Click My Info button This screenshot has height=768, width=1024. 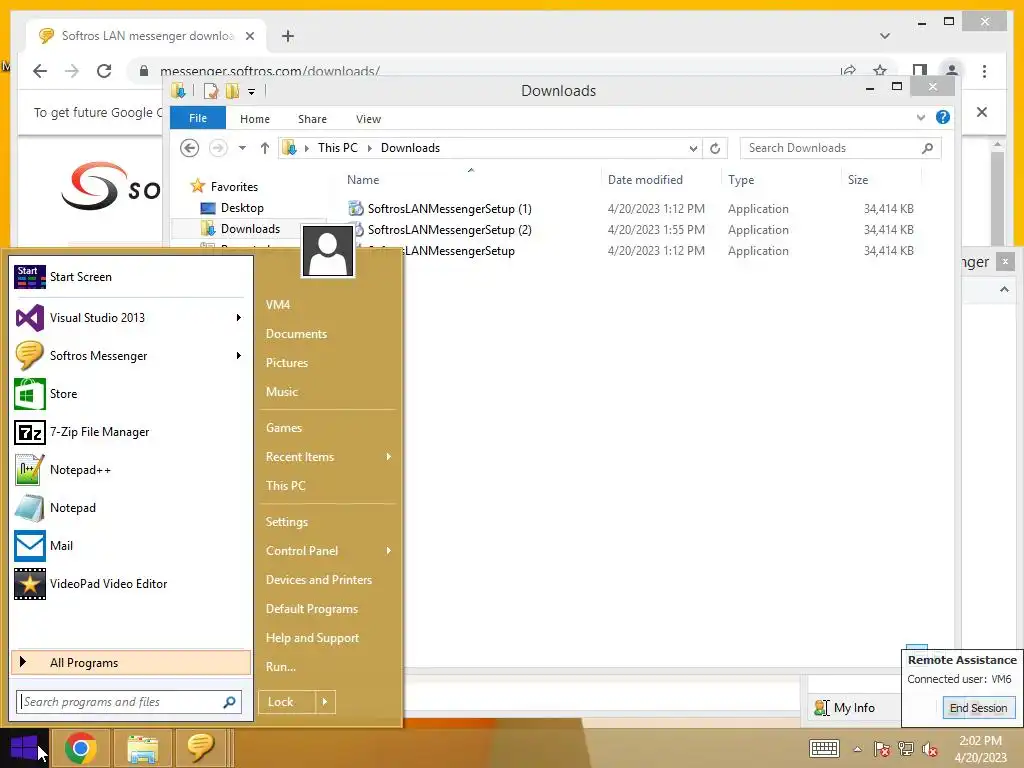point(845,708)
